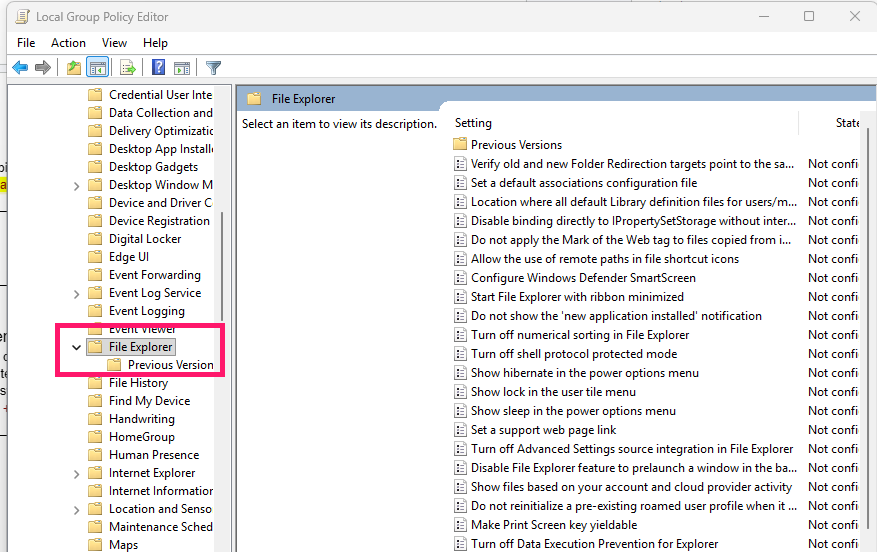Viewport: 877px width, 552px height.
Task: Select 'Allow the use of remote paths in file shortcut icons'
Action: coord(605,259)
